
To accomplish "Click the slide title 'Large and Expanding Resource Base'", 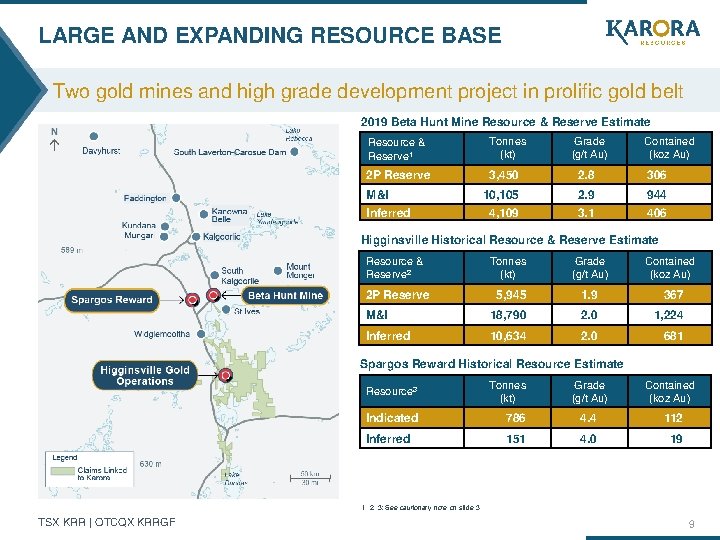I will [270, 35].
